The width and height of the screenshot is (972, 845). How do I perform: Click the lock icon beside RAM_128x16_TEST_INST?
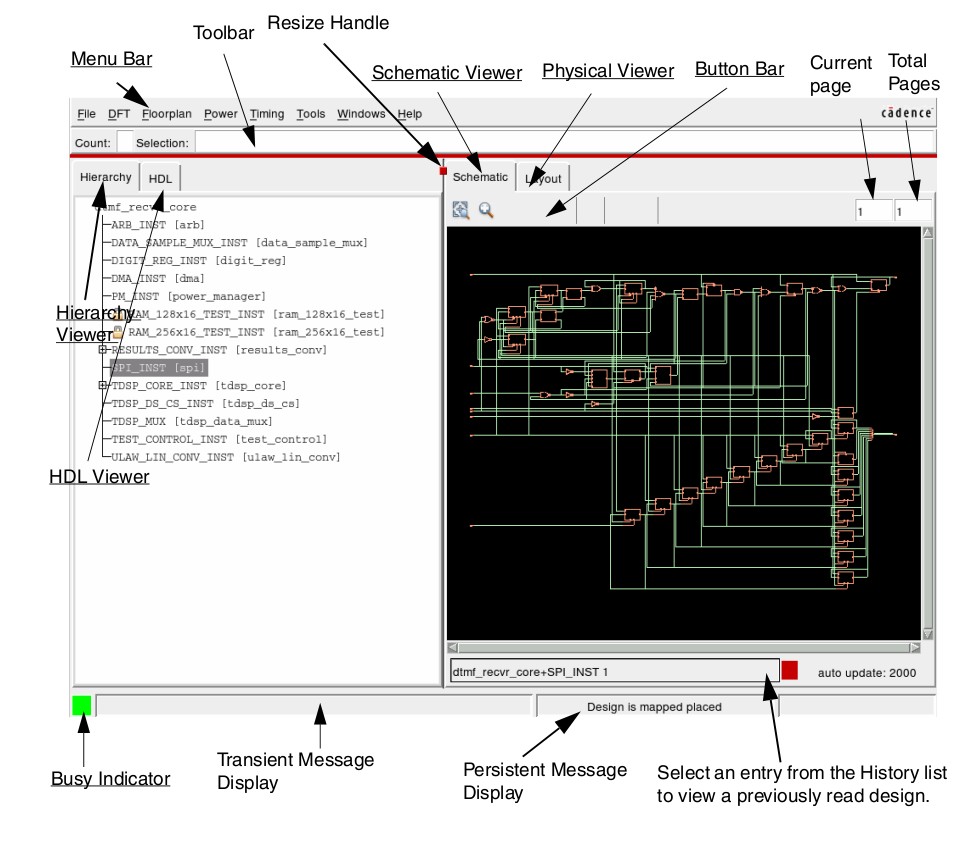click(x=118, y=314)
